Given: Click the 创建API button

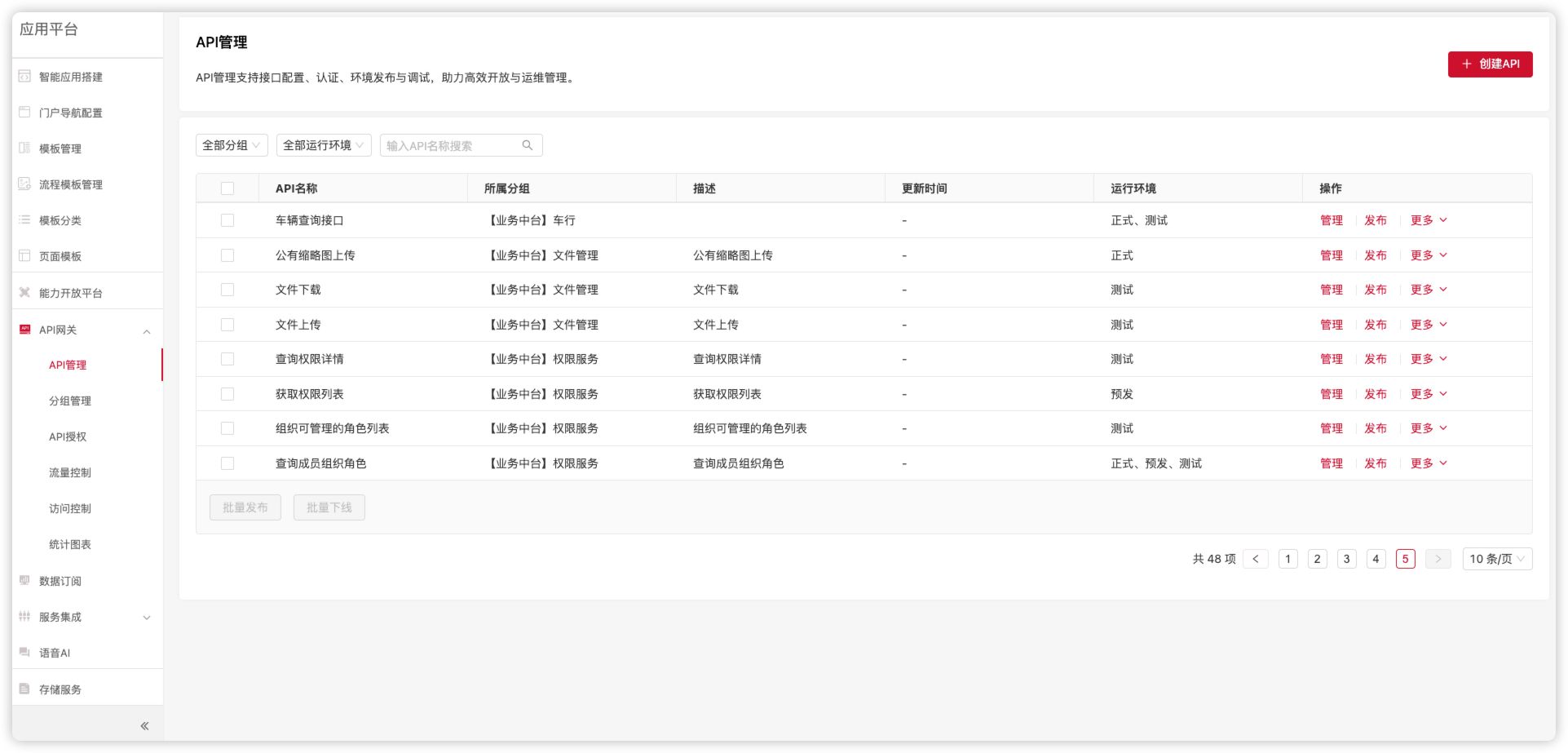Looking at the screenshot, I should [x=1490, y=64].
